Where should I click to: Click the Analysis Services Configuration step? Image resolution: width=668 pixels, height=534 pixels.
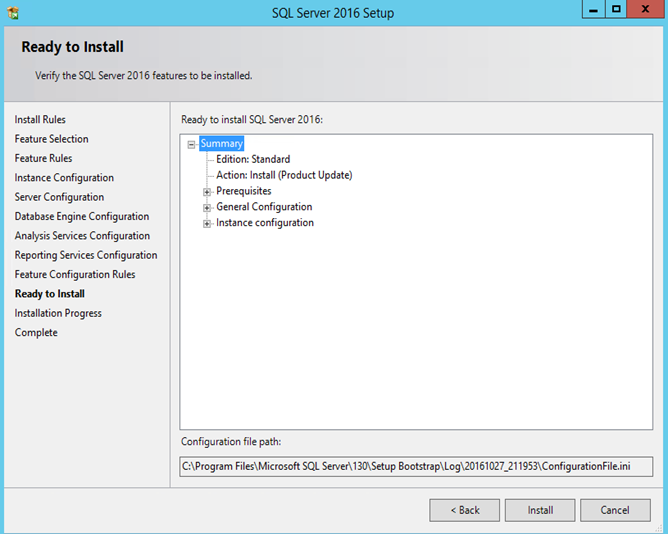pos(82,236)
